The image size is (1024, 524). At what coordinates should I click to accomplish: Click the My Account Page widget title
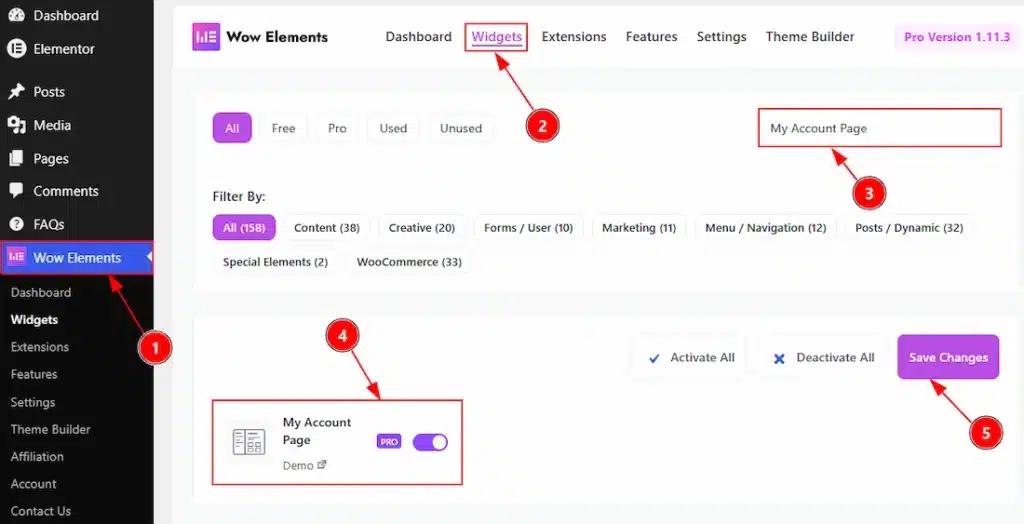point(317,431)
